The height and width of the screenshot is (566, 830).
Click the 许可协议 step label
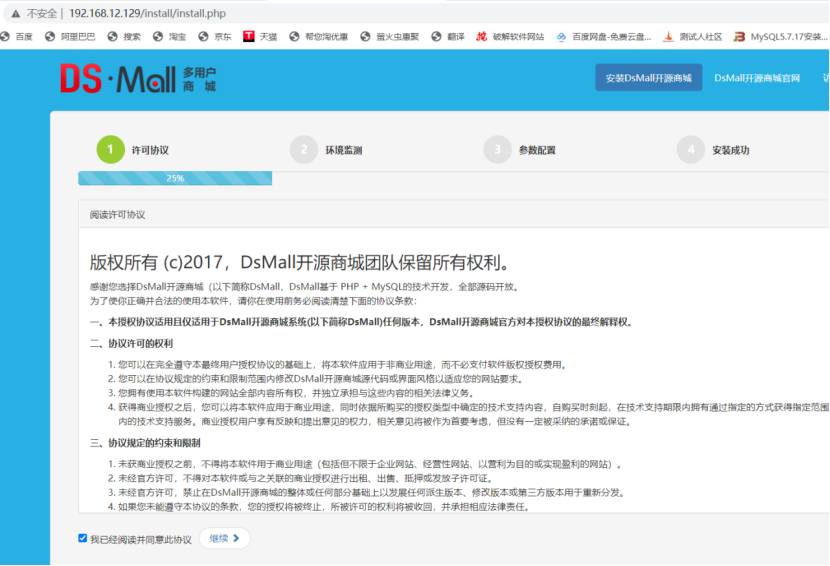(x=150, y=150)
